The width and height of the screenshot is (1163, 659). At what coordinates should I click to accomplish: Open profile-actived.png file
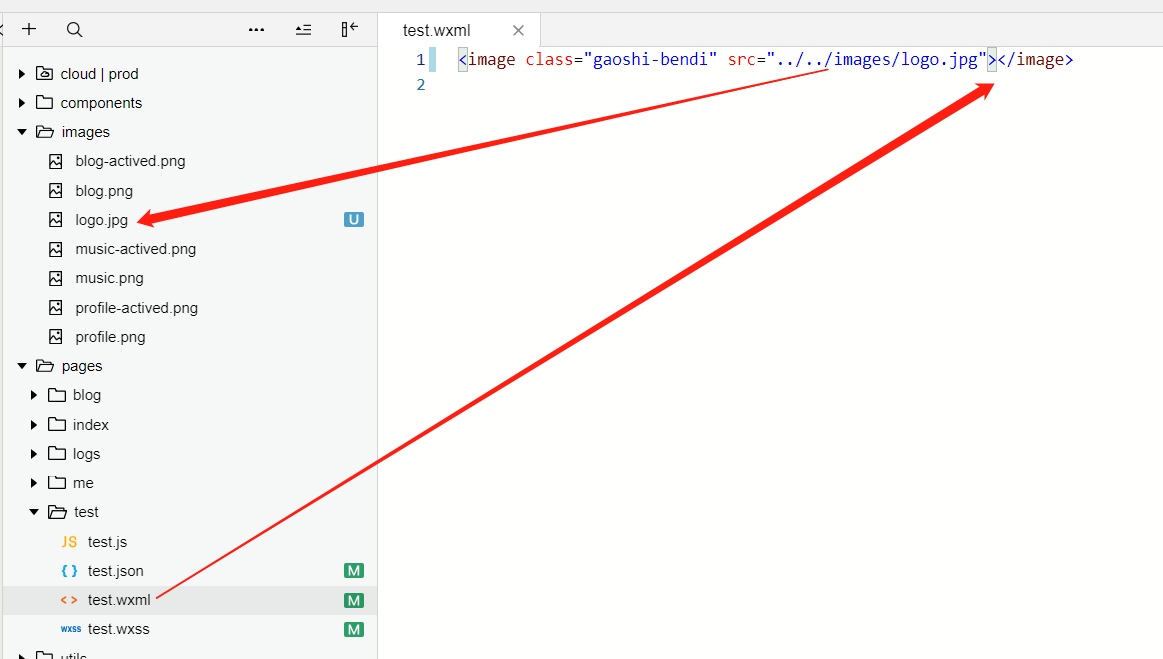pos(136,307)
